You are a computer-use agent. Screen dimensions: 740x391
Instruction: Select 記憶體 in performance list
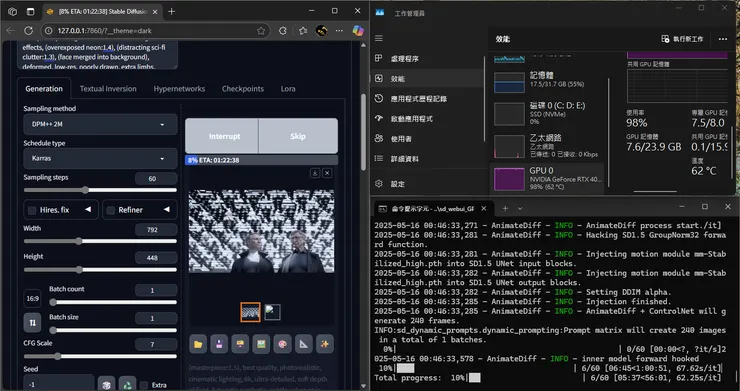547,82
